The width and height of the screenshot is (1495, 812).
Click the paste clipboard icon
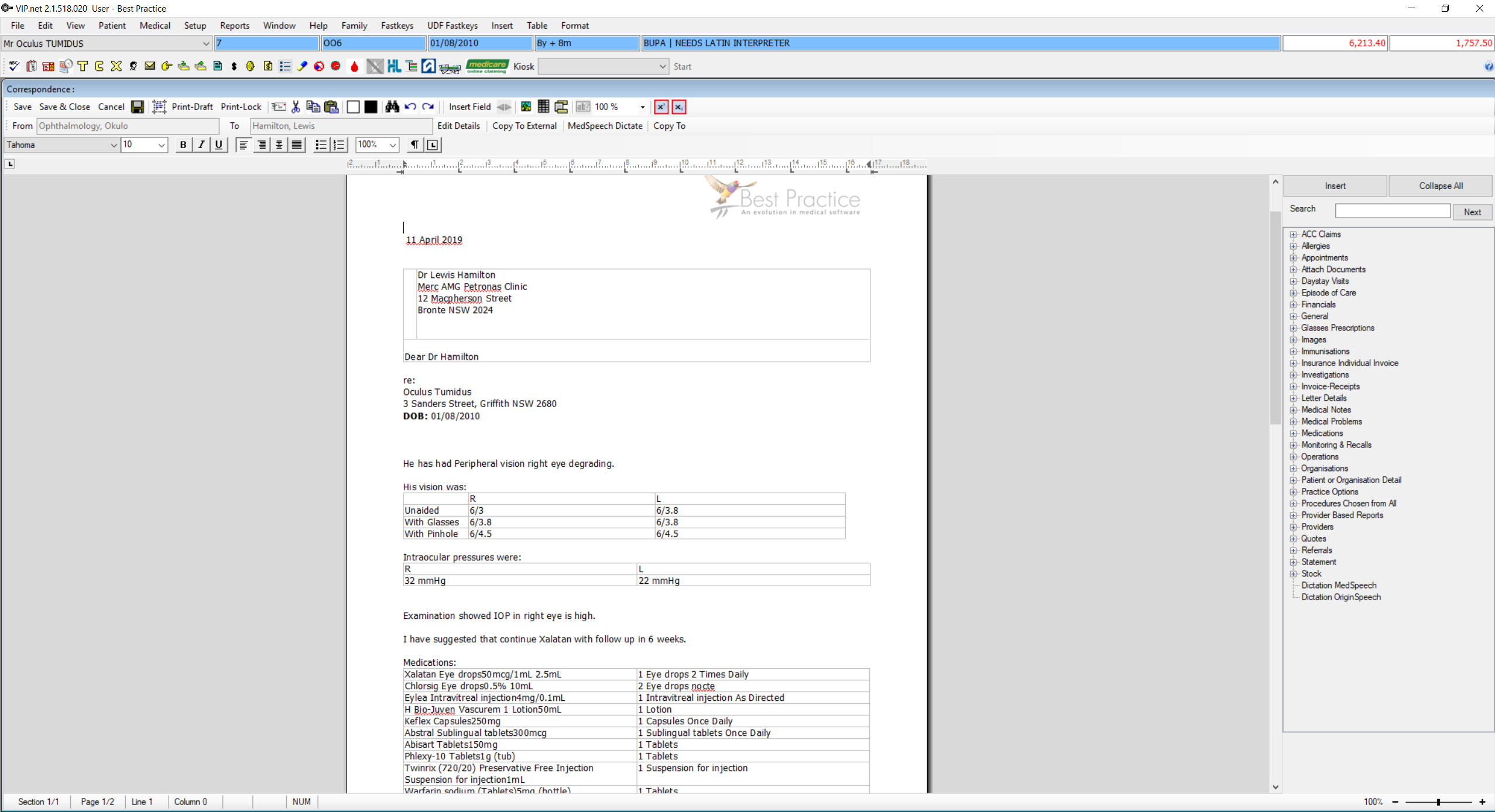click(331, 106)
